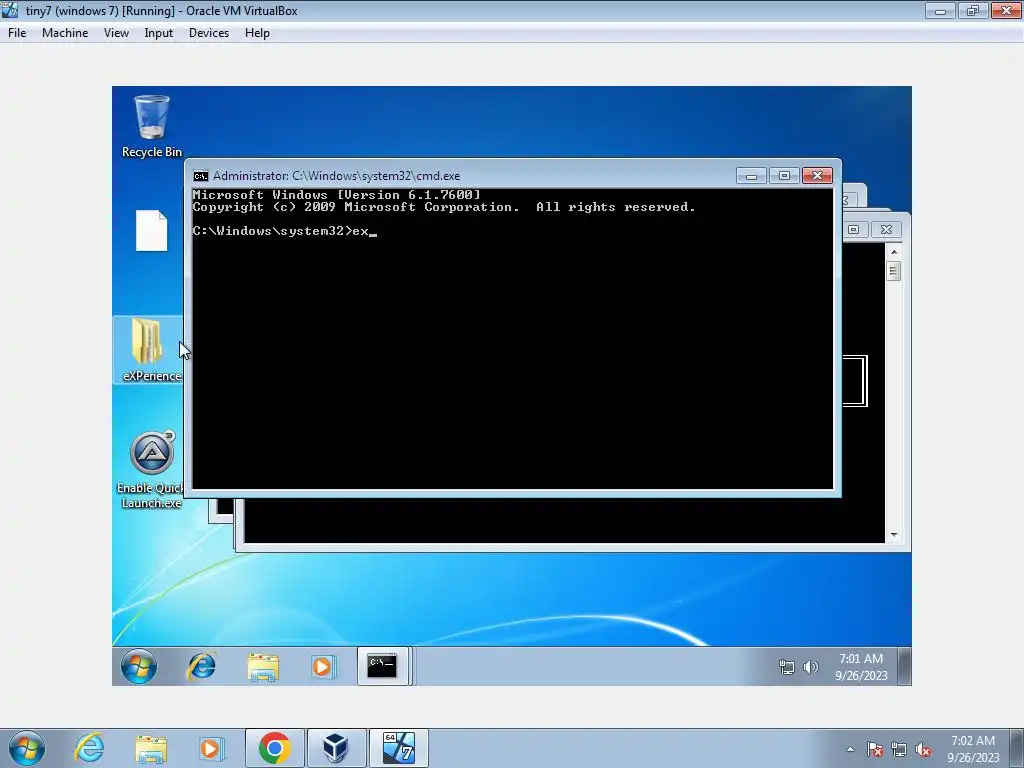Open the Devices menu

(x=209, y=33)
